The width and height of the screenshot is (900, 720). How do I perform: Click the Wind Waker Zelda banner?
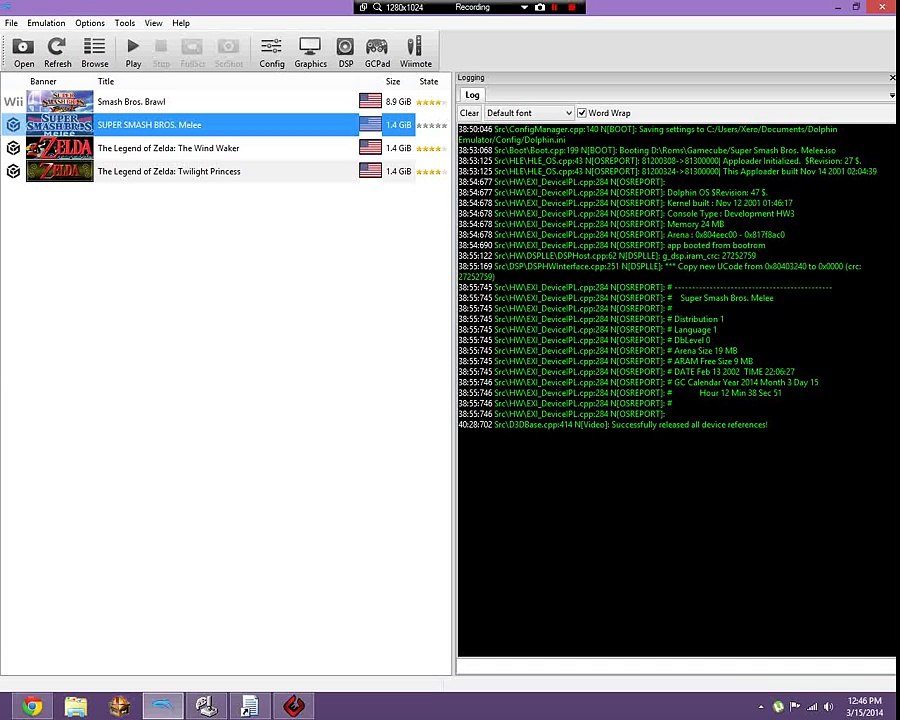click(x=60, y=148)
